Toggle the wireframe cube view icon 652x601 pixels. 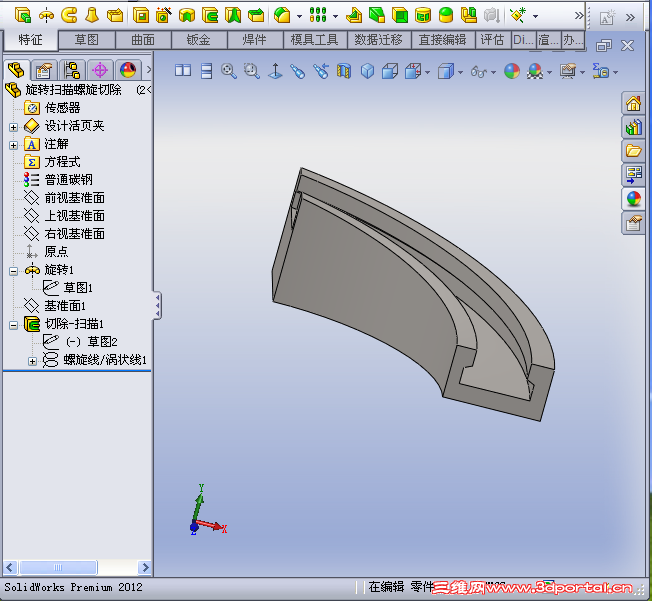pyautogui.click(x=390, y=71)
